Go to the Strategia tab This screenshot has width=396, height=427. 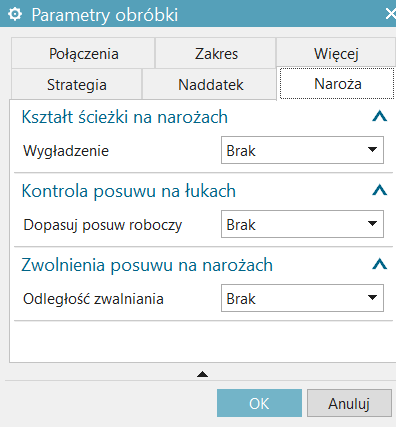pyautogui.click(x=77, y=84)
